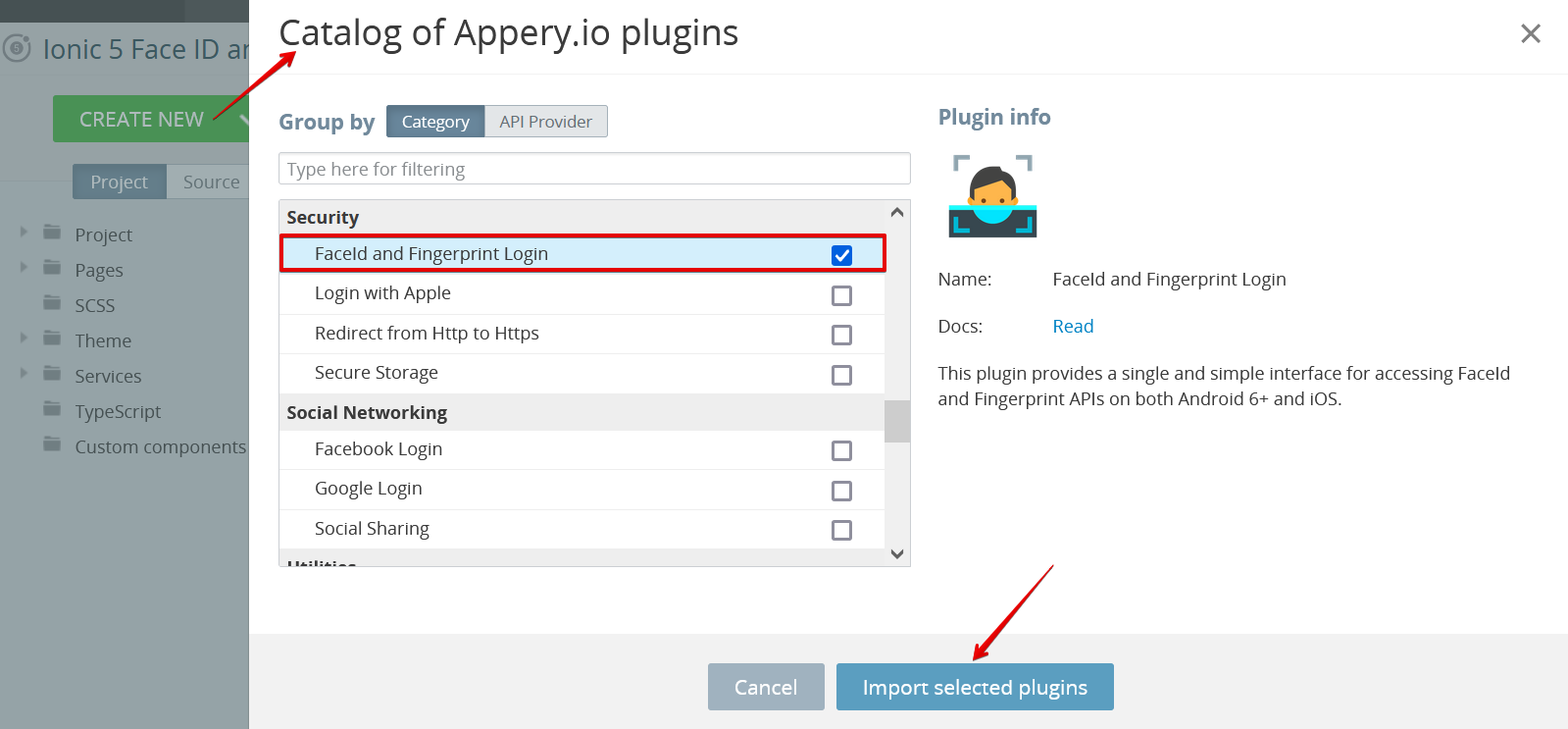The width and height of the screenshot is (1568, 729).
Task: Cancel the plugin catalog dialog
Action: tap(765, 687)
